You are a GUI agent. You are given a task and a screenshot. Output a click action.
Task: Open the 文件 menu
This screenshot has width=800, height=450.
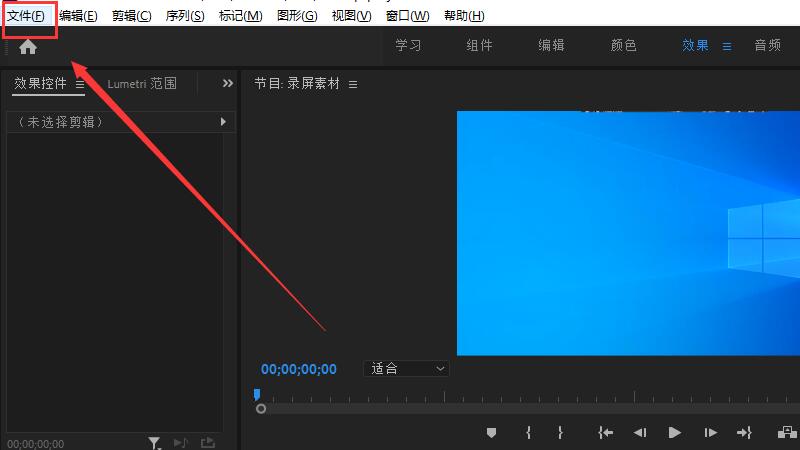pos(26,16)
